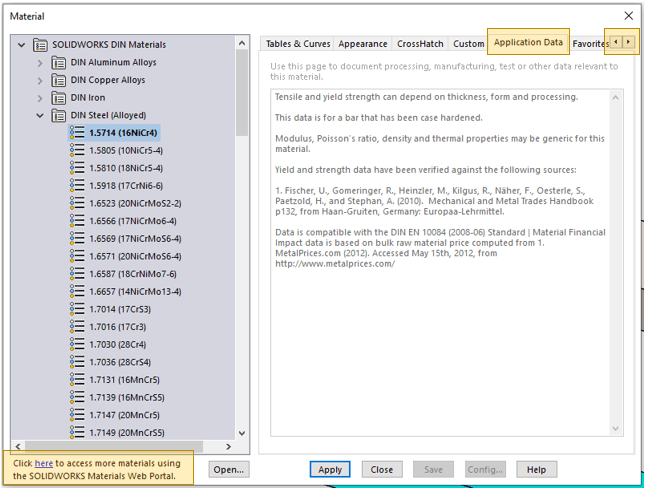Click the Config... button
The width and height of the screenshot is (645, 488).
485,469
